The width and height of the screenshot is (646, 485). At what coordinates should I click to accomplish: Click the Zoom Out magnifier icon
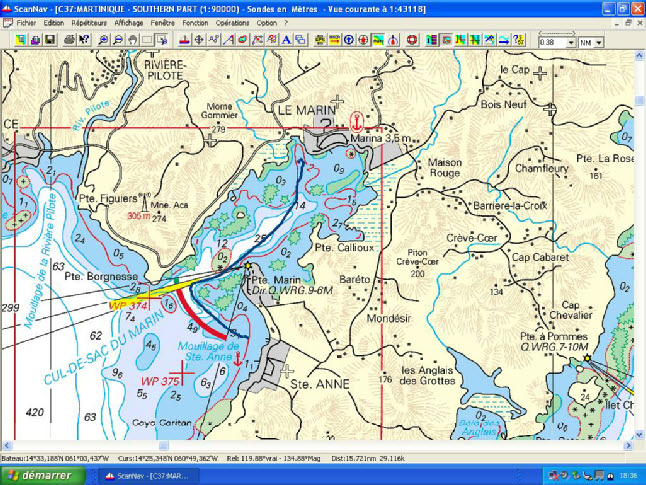click(118, 41)
